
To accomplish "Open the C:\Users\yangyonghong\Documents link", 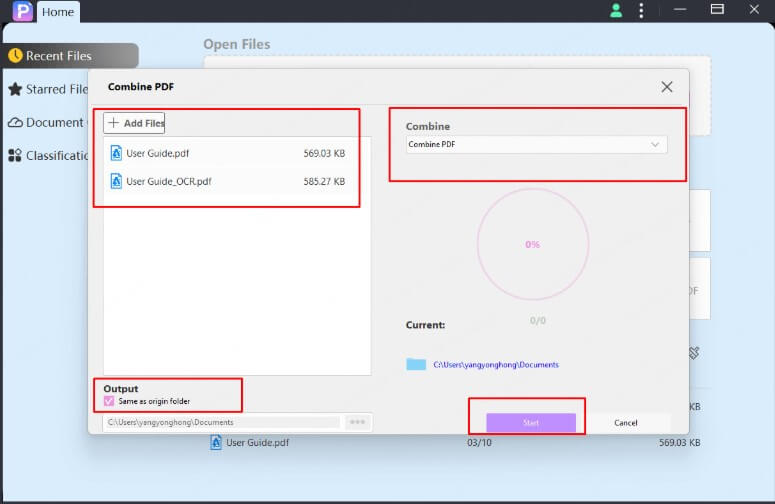I will [496, 365].
